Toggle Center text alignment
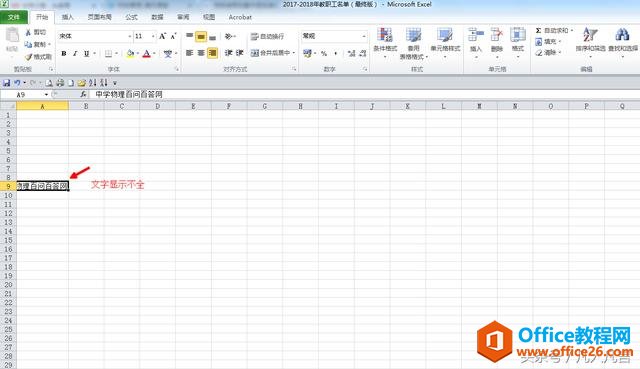 point(201,53)
